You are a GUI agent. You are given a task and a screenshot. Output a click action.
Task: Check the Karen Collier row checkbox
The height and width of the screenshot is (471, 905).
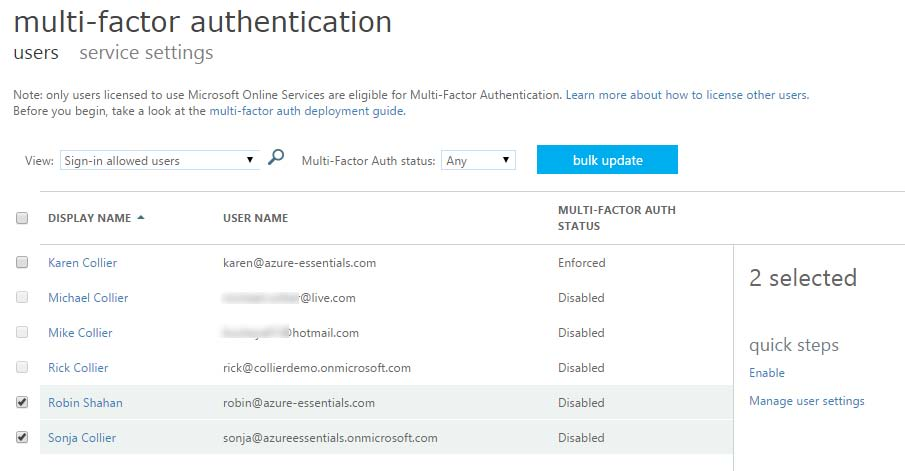(x=22, y=263)
